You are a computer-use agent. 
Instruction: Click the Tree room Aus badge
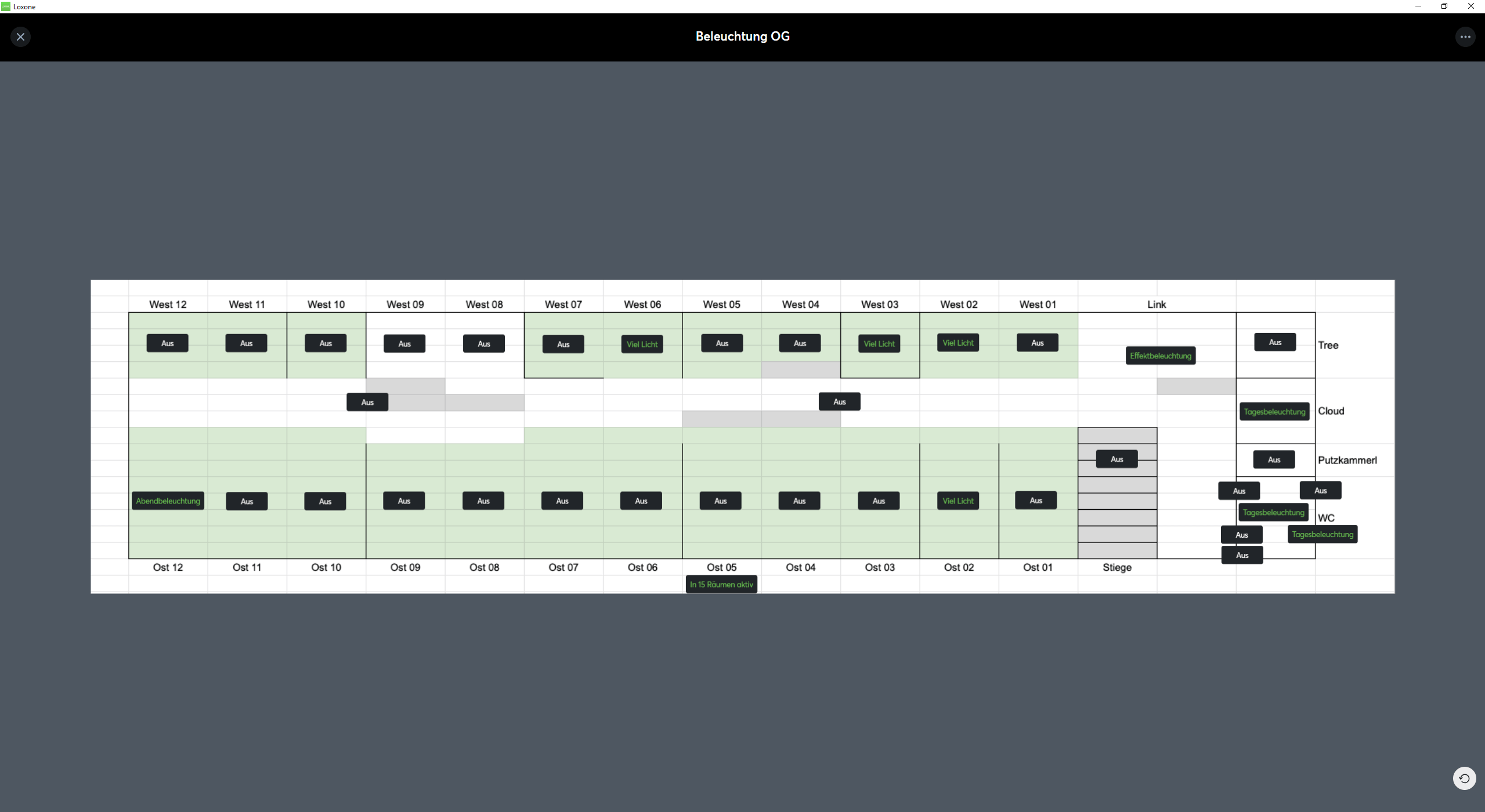coord(1274,343)
